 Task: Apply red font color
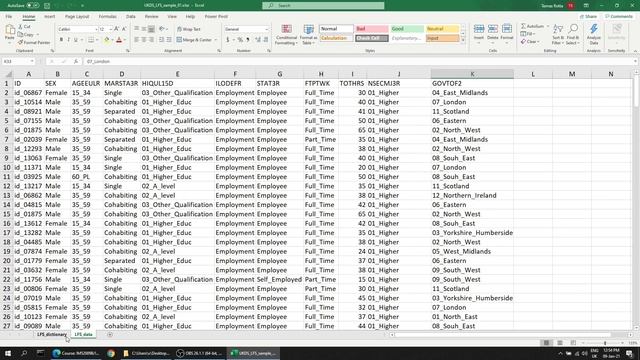(x=119, y=40)
